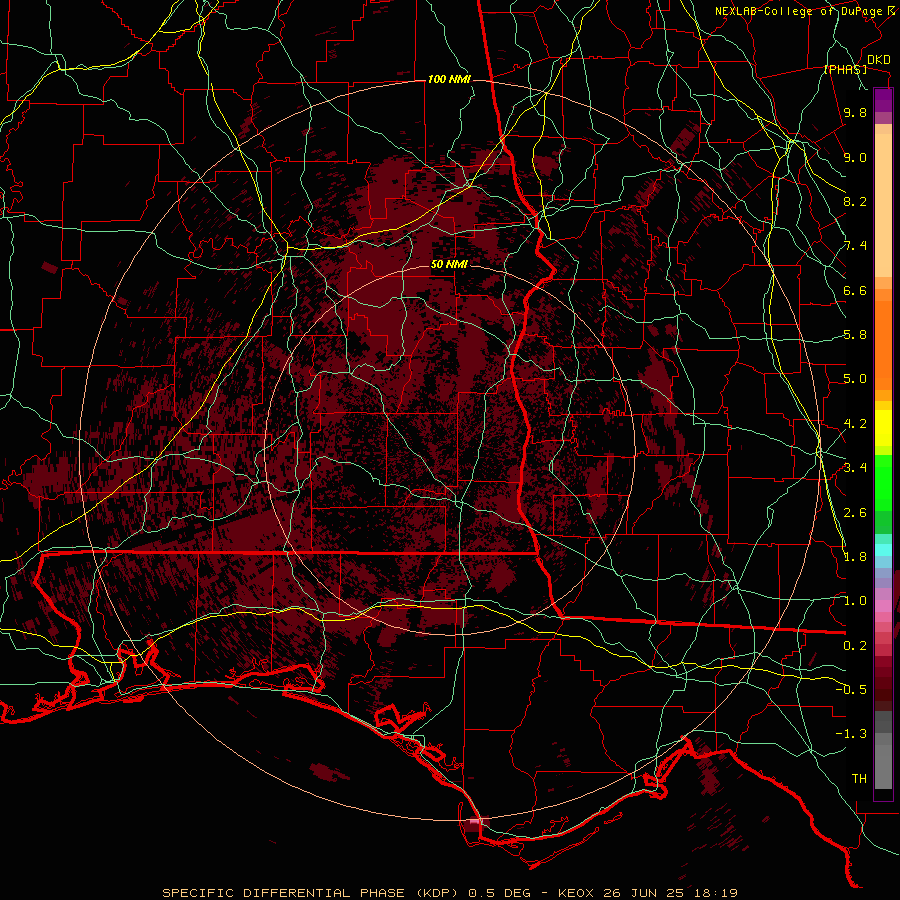The image size is (900, 900).
Task: Click the 6.6 scale value
Action: 855,290
